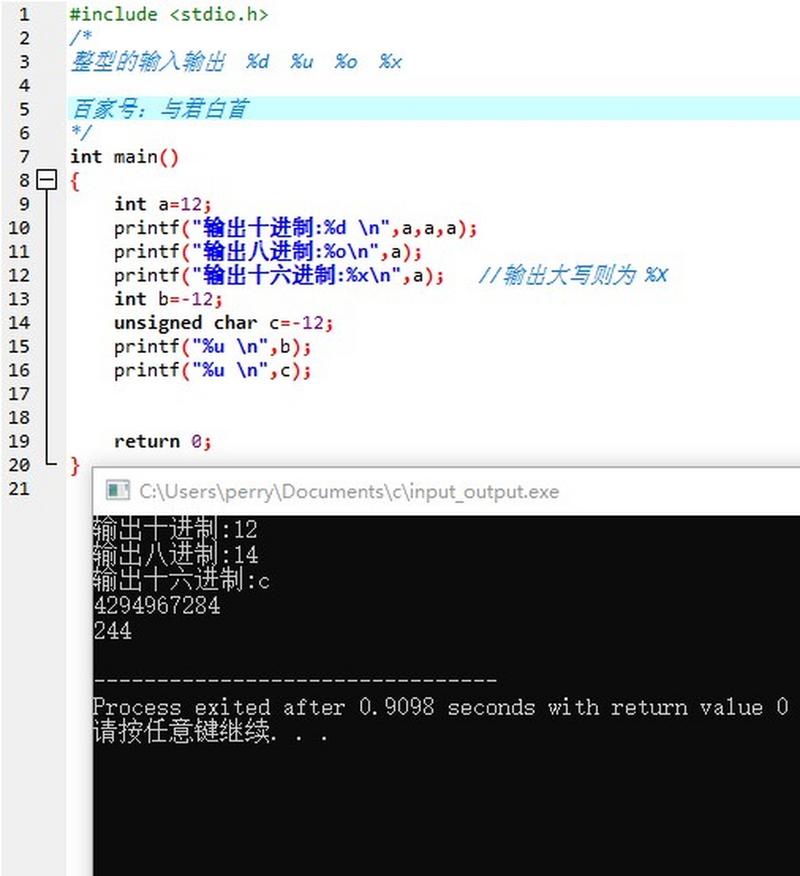Click line number 1 in gutter

[x=24, y=15]
